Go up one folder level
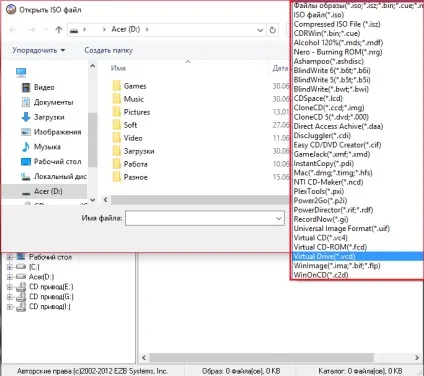 [59, 30]
